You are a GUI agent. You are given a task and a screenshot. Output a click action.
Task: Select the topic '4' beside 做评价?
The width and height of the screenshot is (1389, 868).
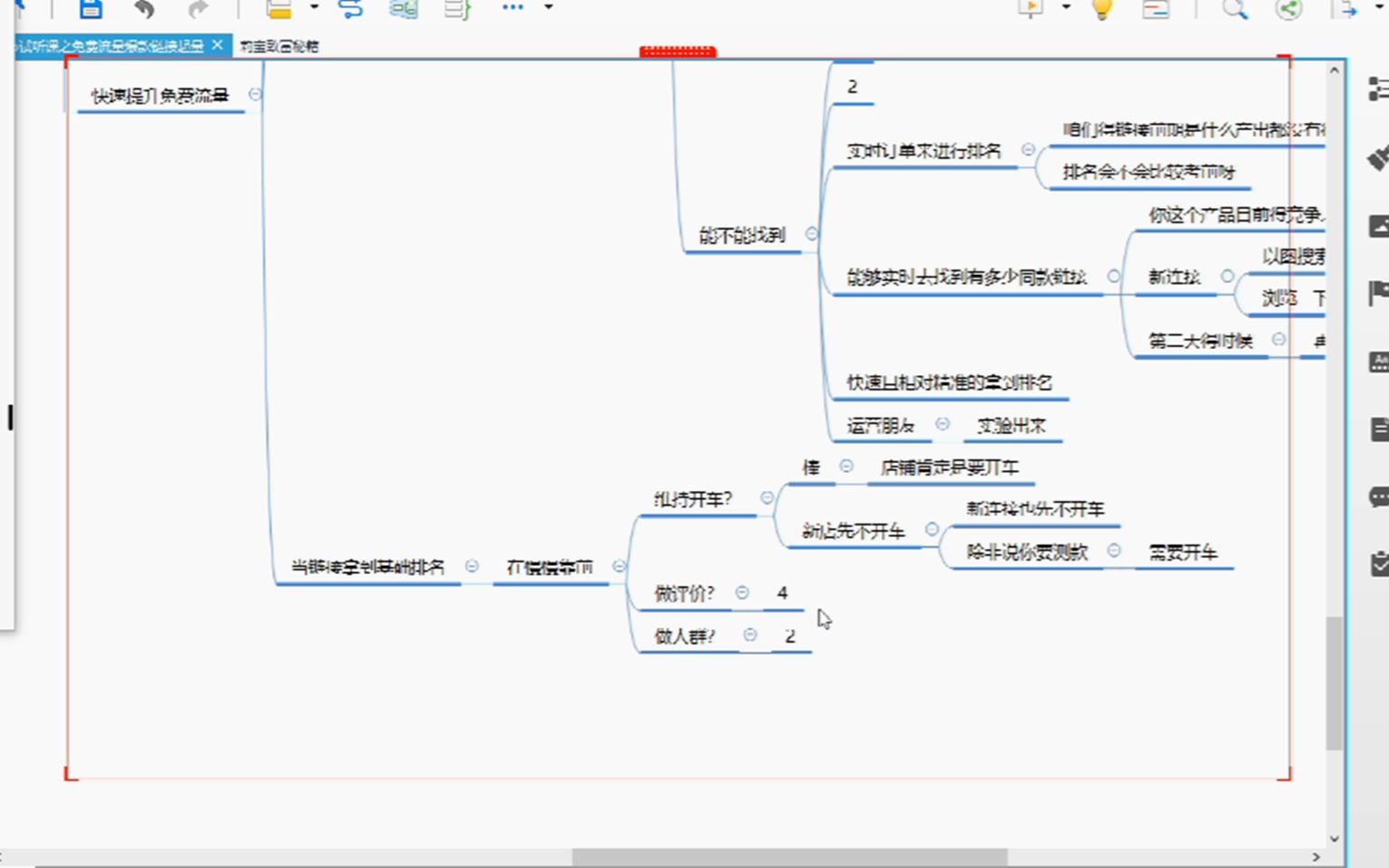[782, 594]
